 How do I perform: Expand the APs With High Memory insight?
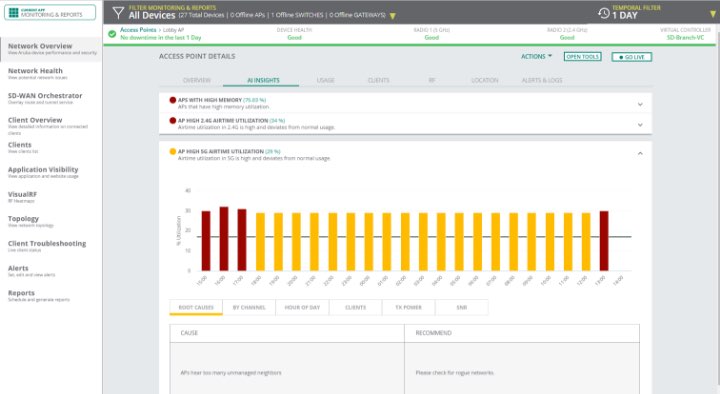tap(640, 104)
